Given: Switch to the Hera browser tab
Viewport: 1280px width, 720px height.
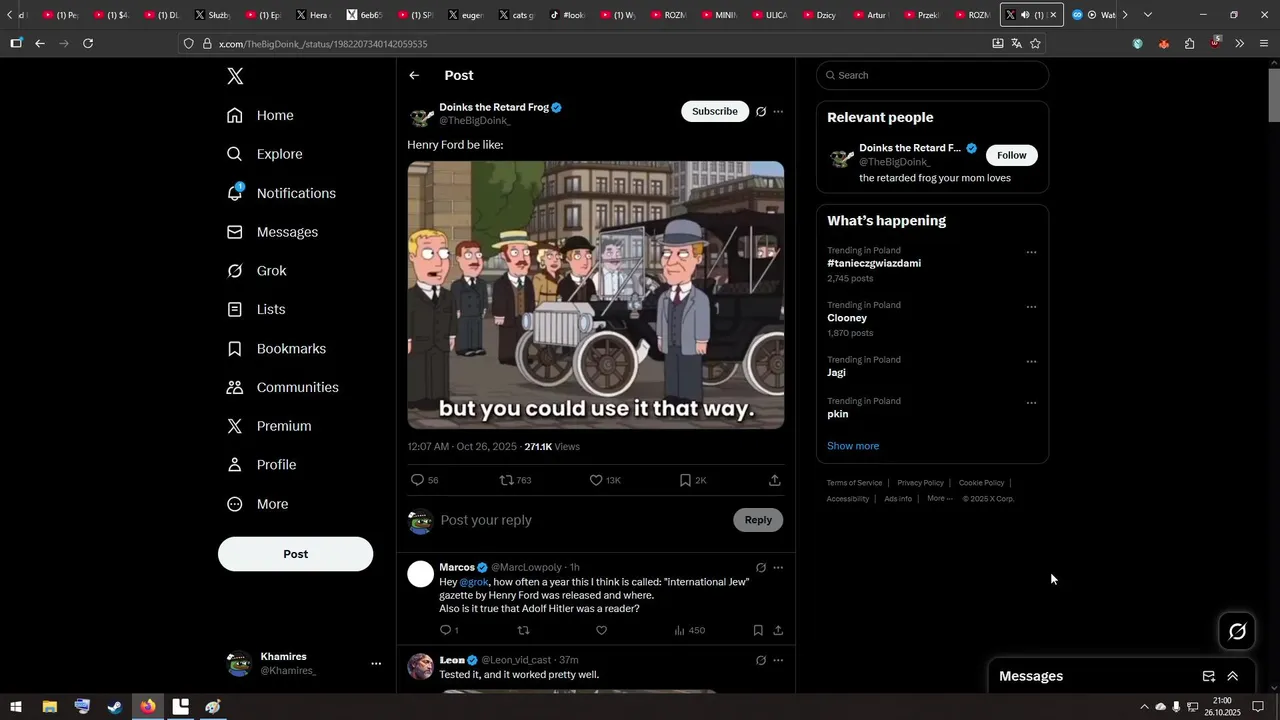Looking at the screenshot, I should coord(314,15).
